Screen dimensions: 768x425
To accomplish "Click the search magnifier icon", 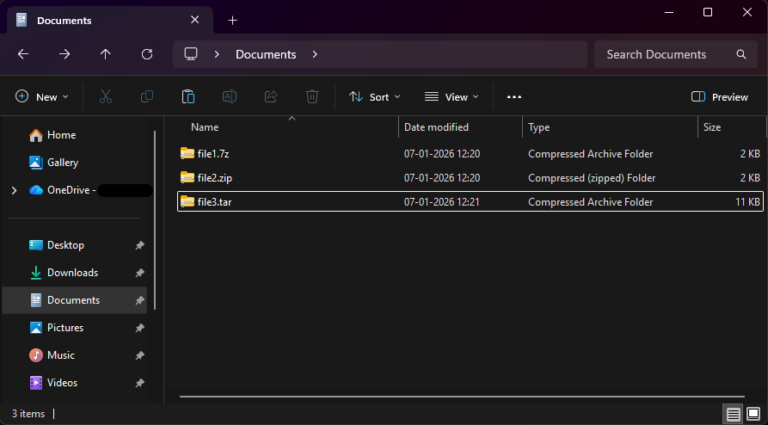I will click(741, 54).
